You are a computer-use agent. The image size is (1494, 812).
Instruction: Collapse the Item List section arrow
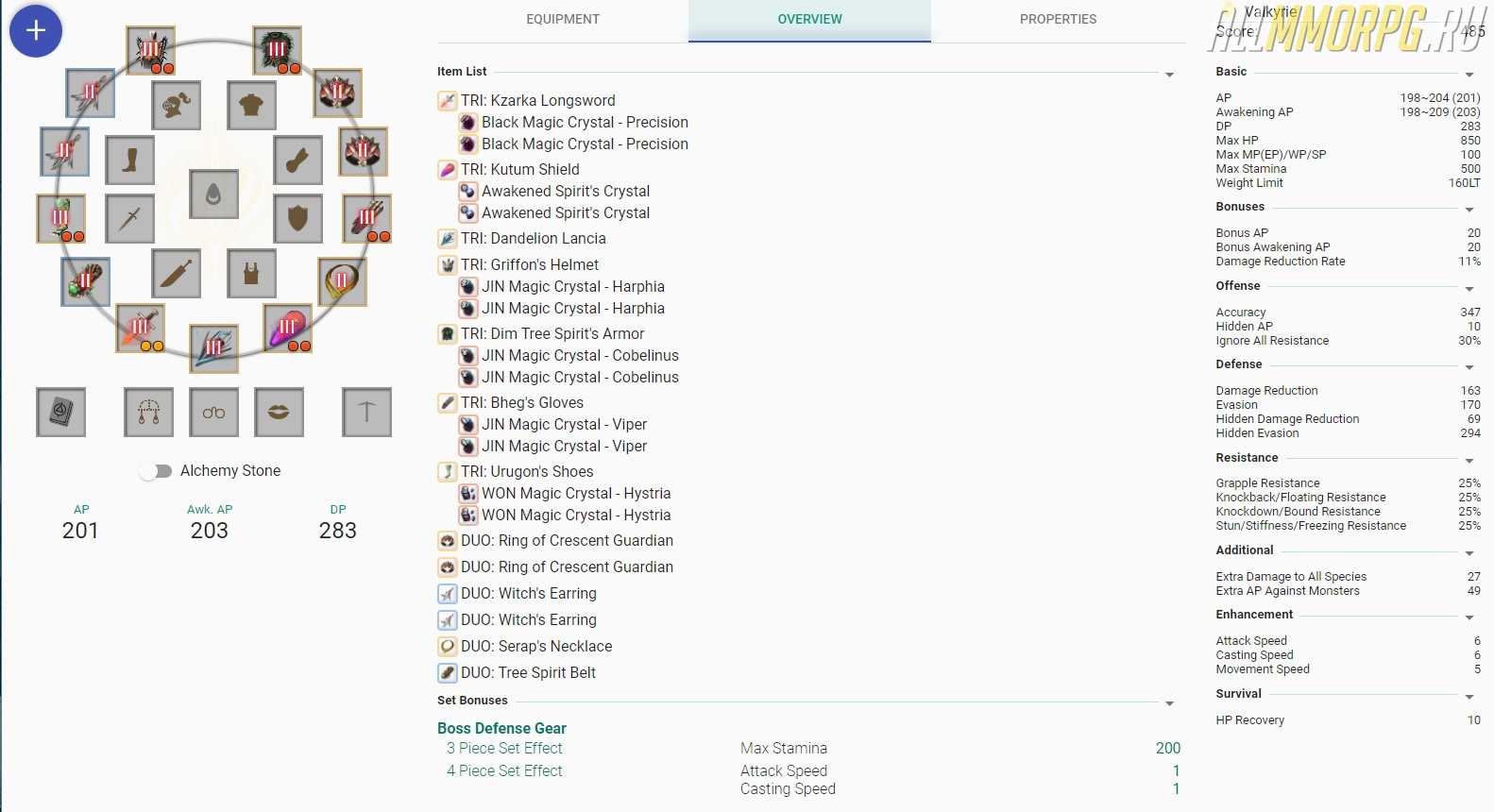pos(1169,75)
